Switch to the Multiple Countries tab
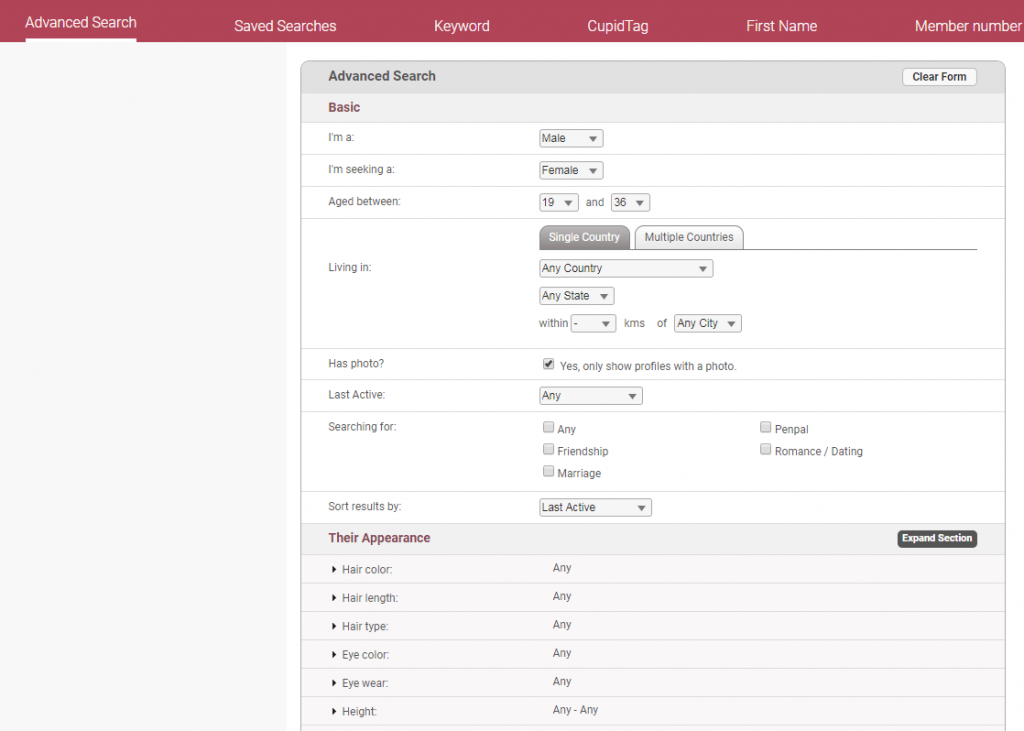Screen dimensions: 1024x731 [x=688, y=238]
